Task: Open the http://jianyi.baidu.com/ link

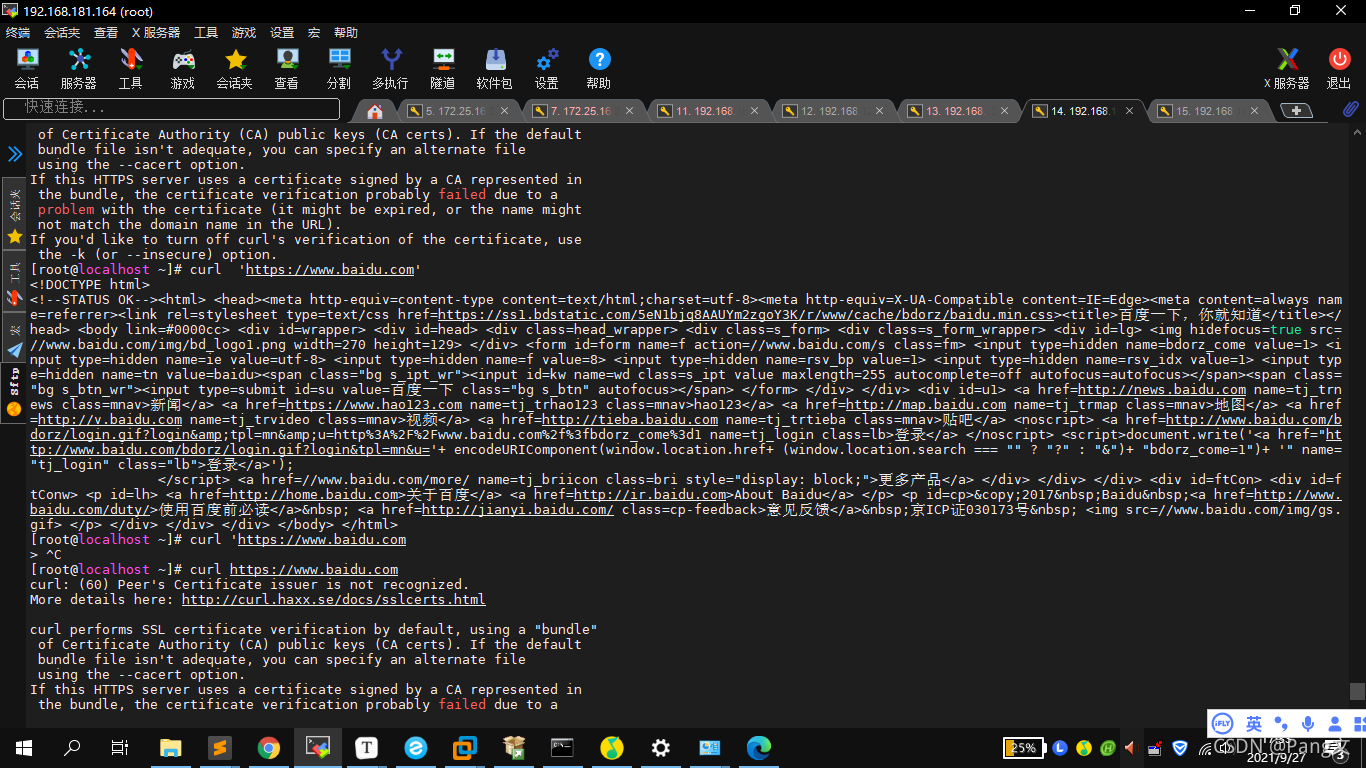Action: coord(518,510)
